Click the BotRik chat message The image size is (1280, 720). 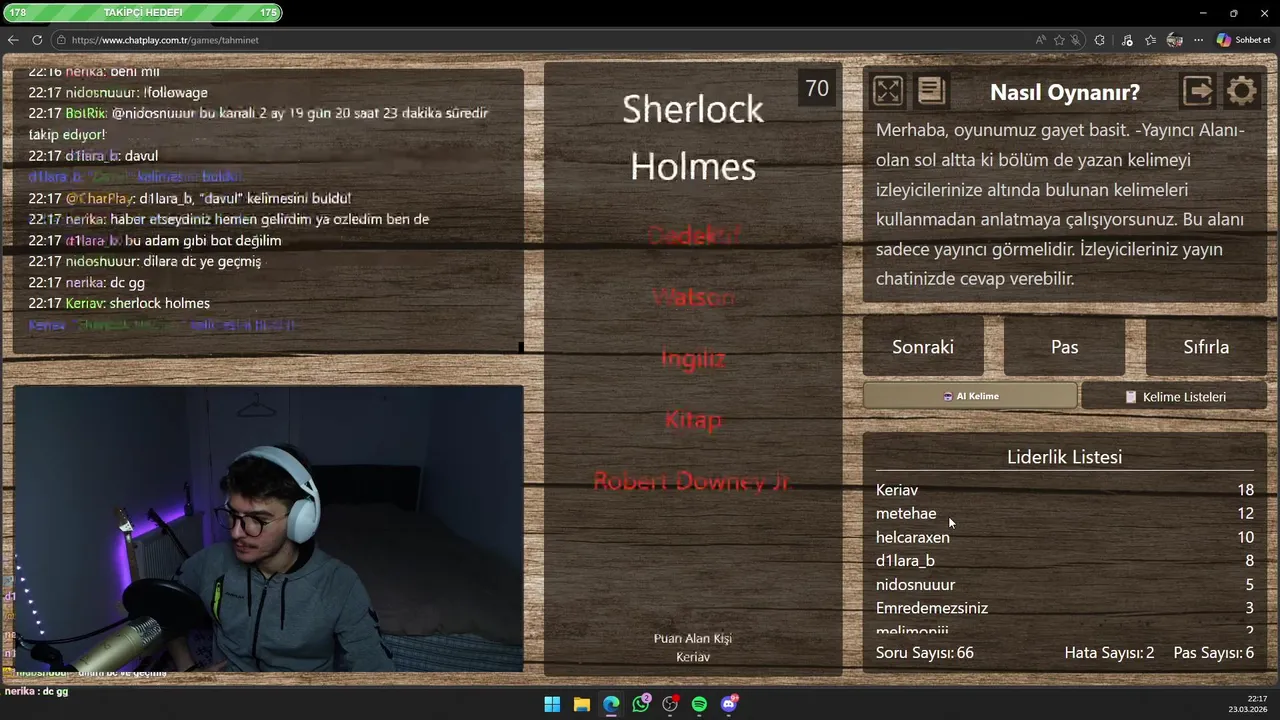[258, 123]
